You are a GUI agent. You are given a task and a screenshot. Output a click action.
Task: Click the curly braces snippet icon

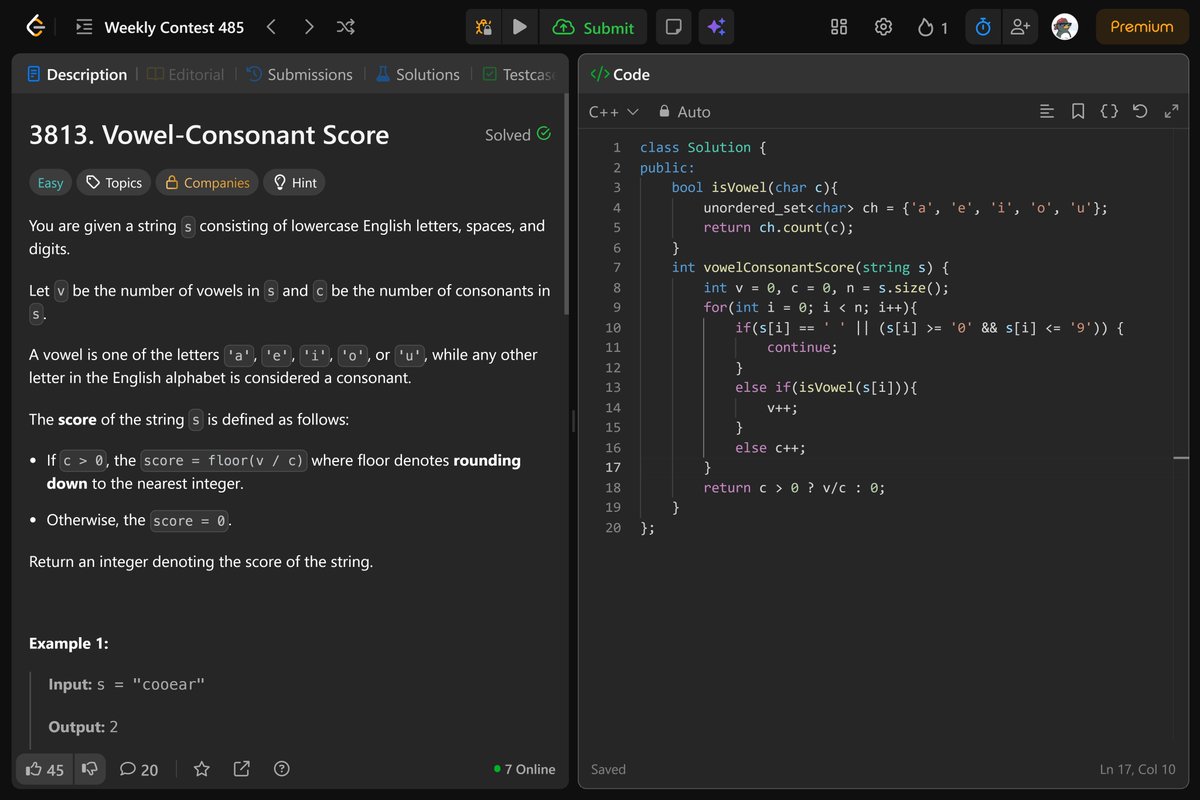tap(1109, 112)
